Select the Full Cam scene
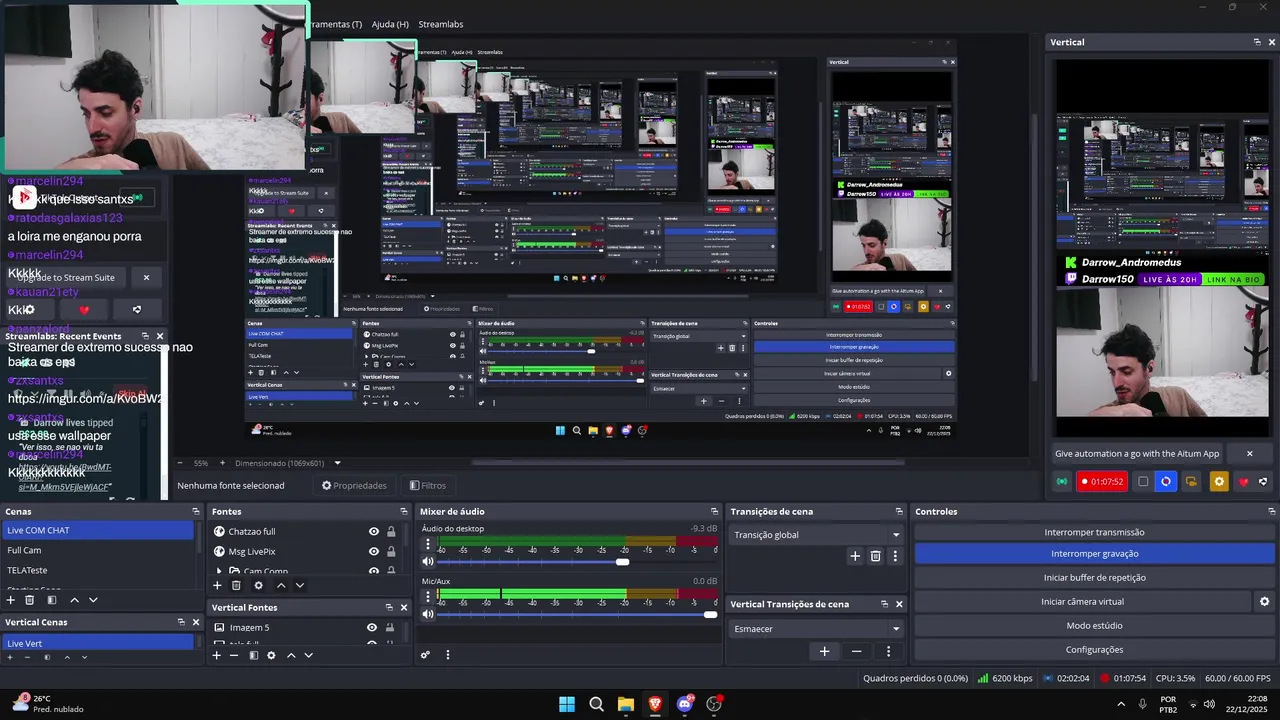Viewport: 1280px width, 720px height. 98,550
